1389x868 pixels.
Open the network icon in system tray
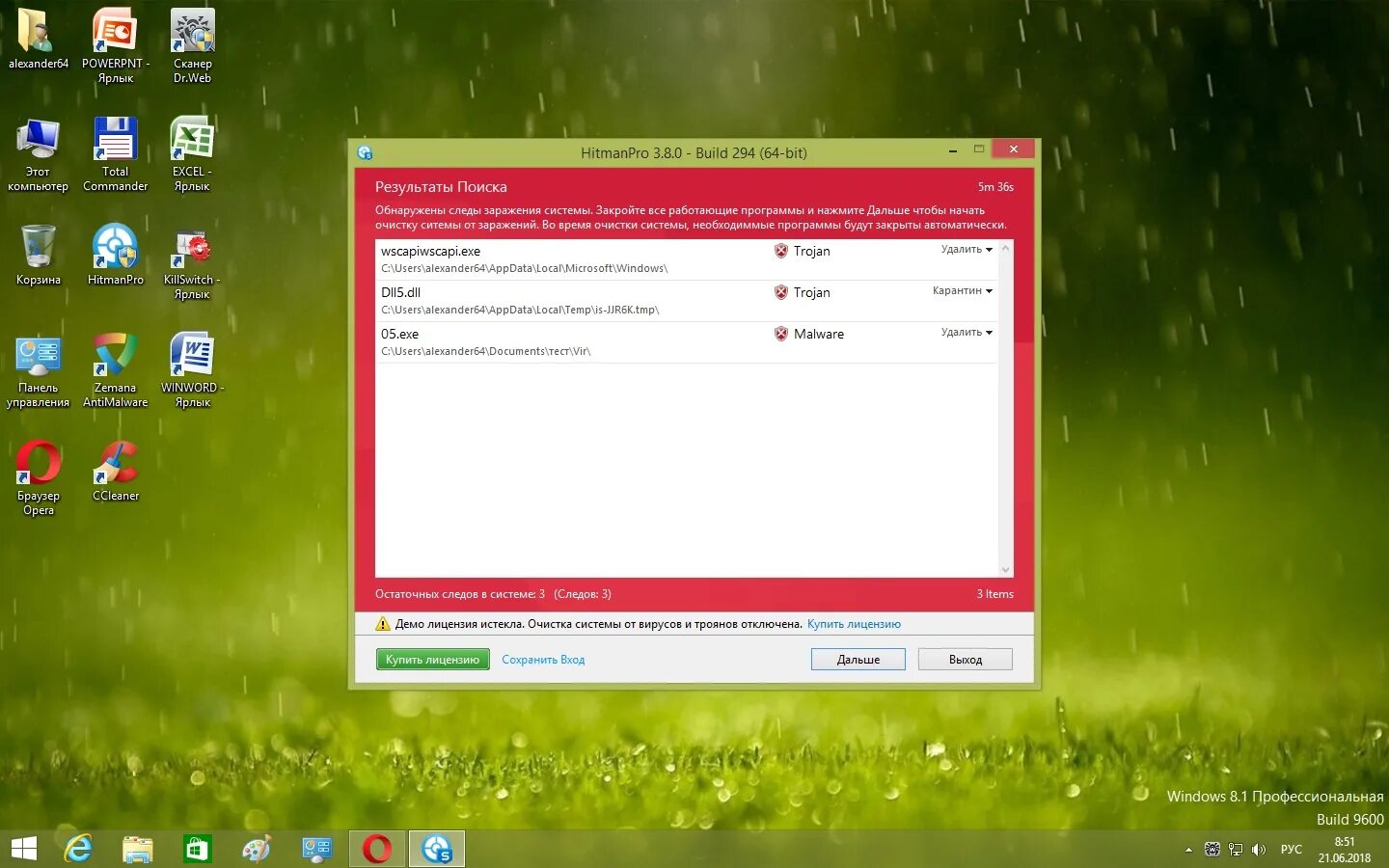[1236, 850]
